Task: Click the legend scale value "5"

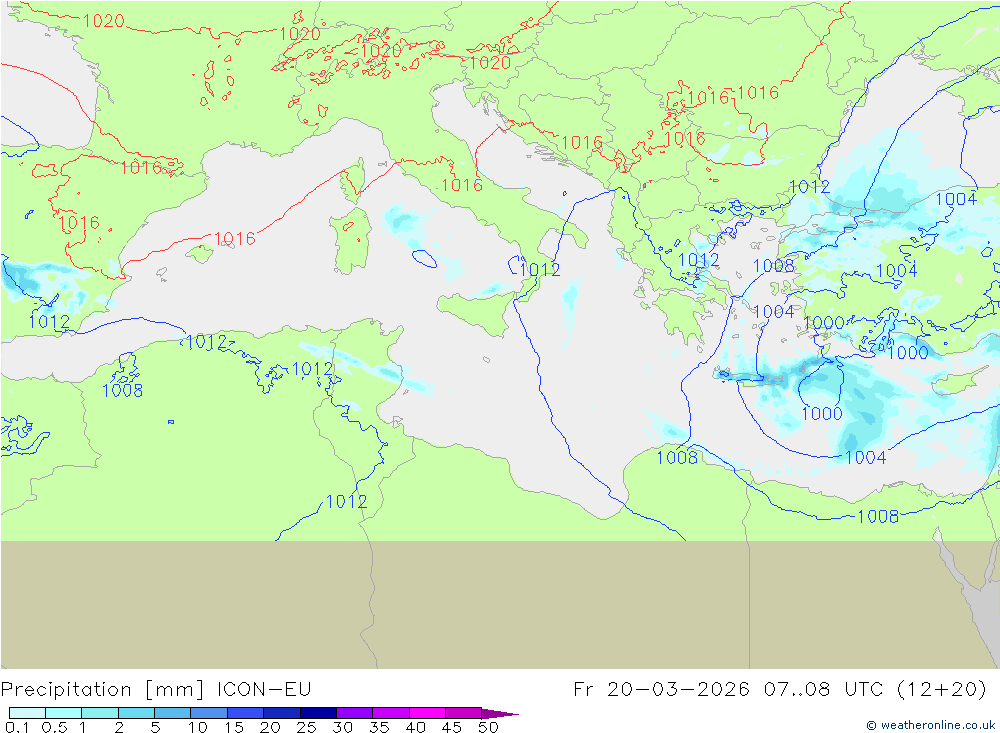Action: tap(155, 727)
